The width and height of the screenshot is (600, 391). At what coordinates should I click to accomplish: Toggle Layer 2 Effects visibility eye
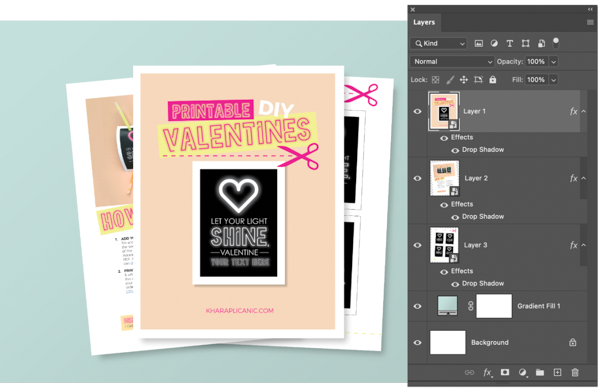coord(444,205)
